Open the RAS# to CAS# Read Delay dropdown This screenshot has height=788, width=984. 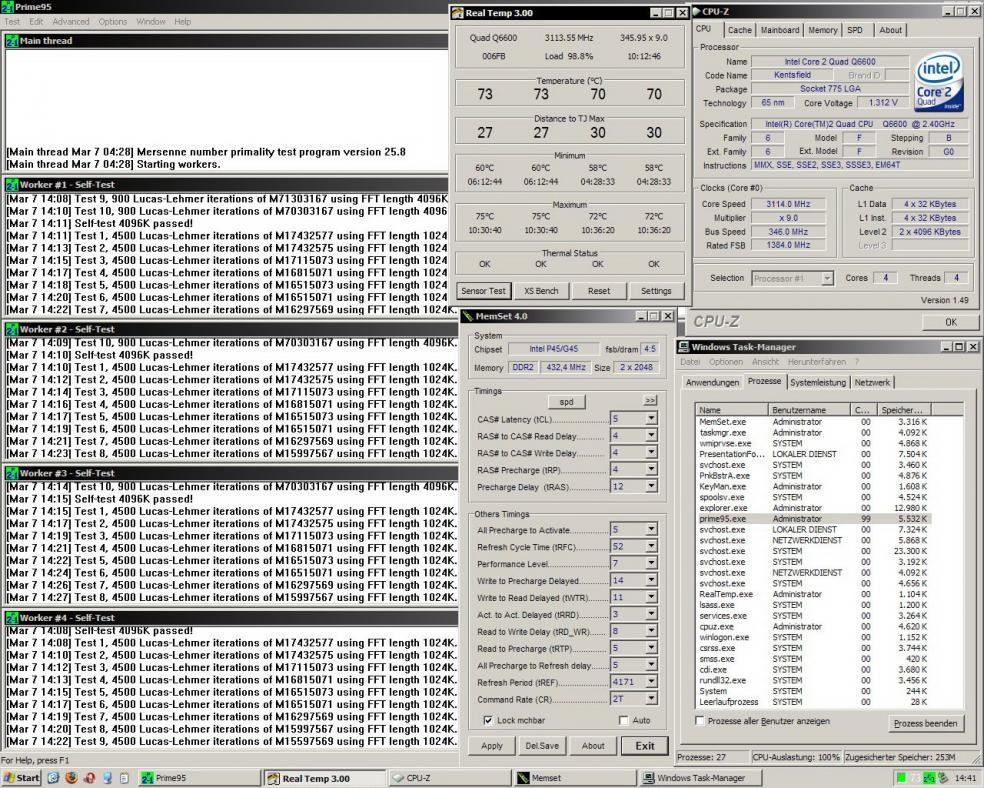(651, 435)
